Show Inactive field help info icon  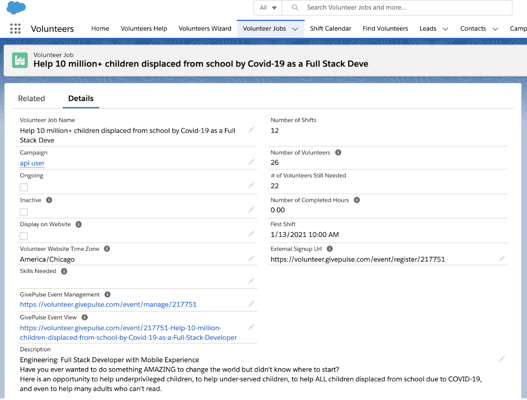(49, 200)
